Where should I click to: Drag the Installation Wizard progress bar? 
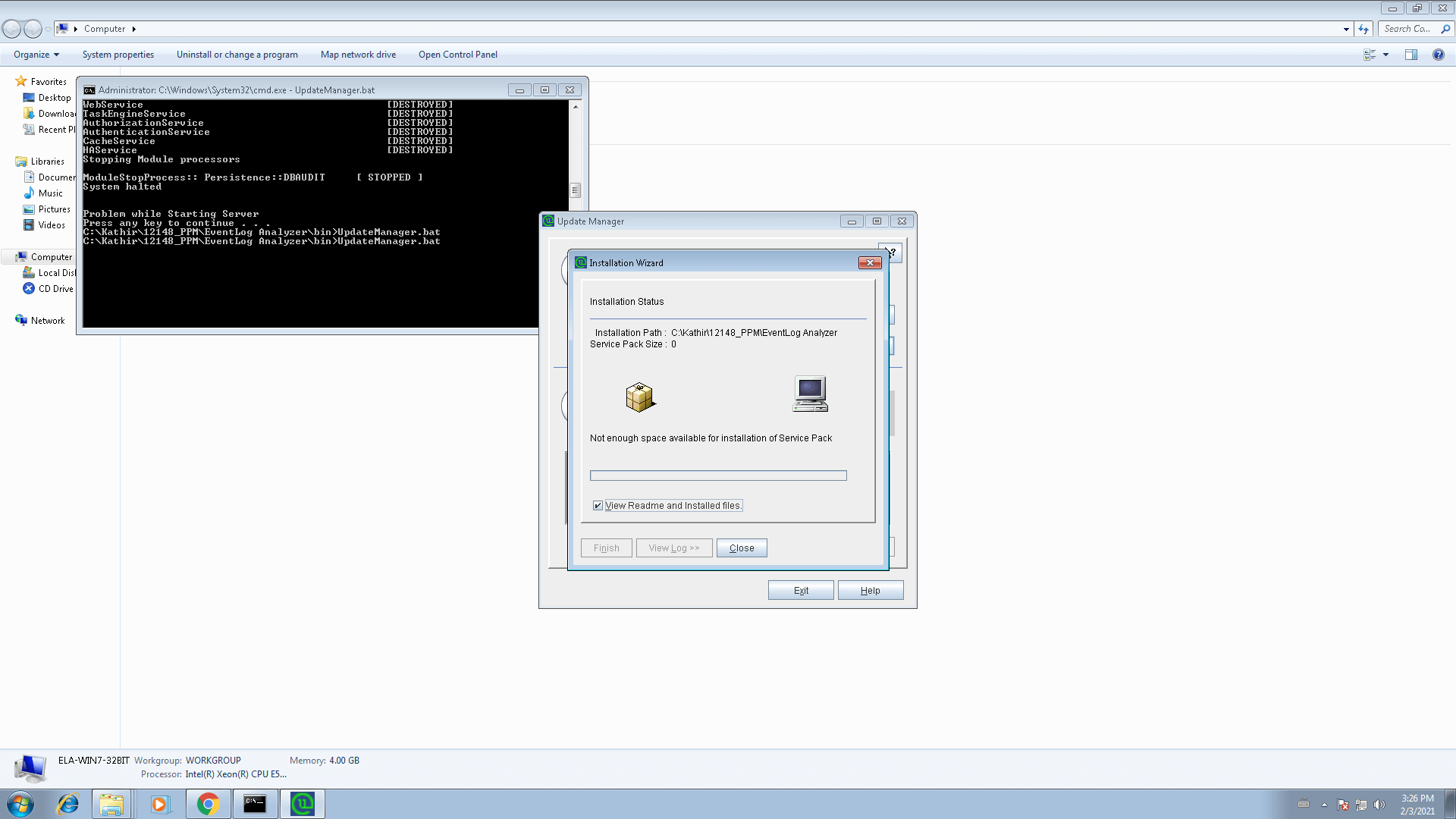[x=718, y=474]
